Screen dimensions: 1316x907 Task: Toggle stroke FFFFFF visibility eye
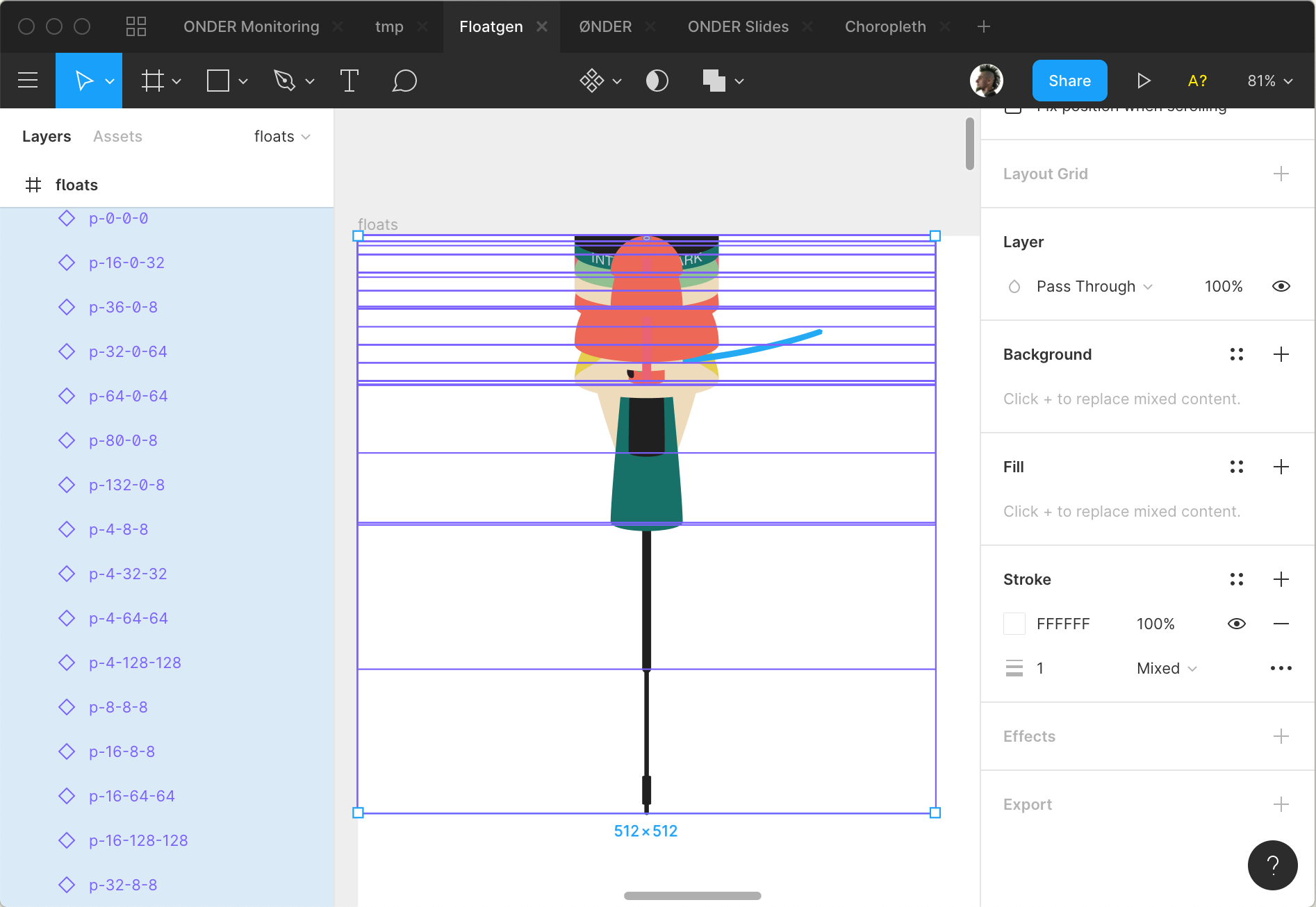pyautogui.click(x=1236, y=624)
